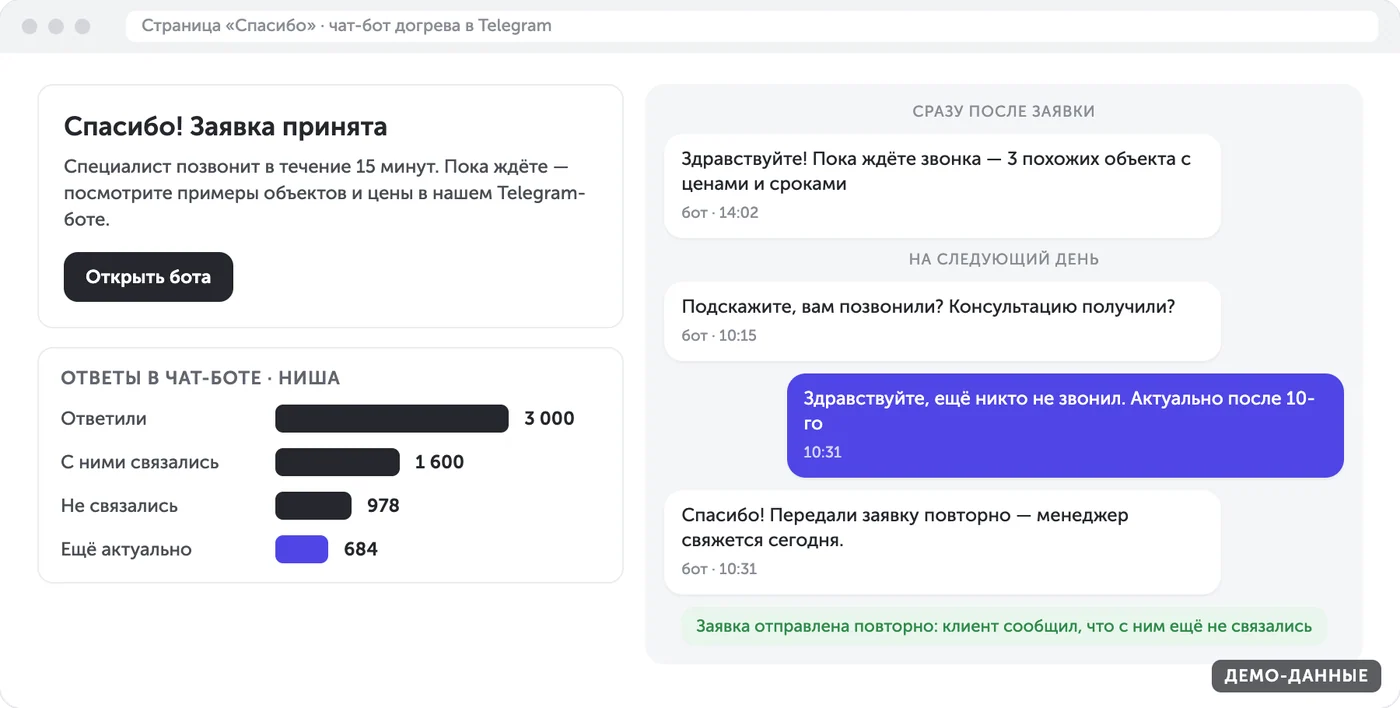
Task: Click the «Не связались» label
Action: pos(119,505)
